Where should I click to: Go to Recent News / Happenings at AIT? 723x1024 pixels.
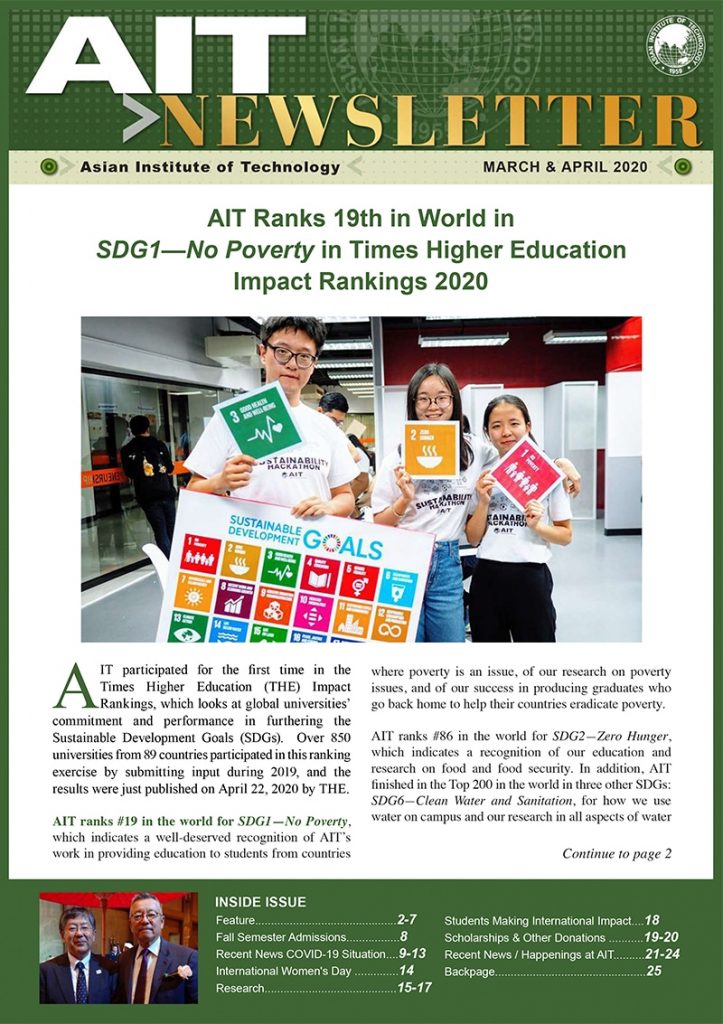[562, 954]
